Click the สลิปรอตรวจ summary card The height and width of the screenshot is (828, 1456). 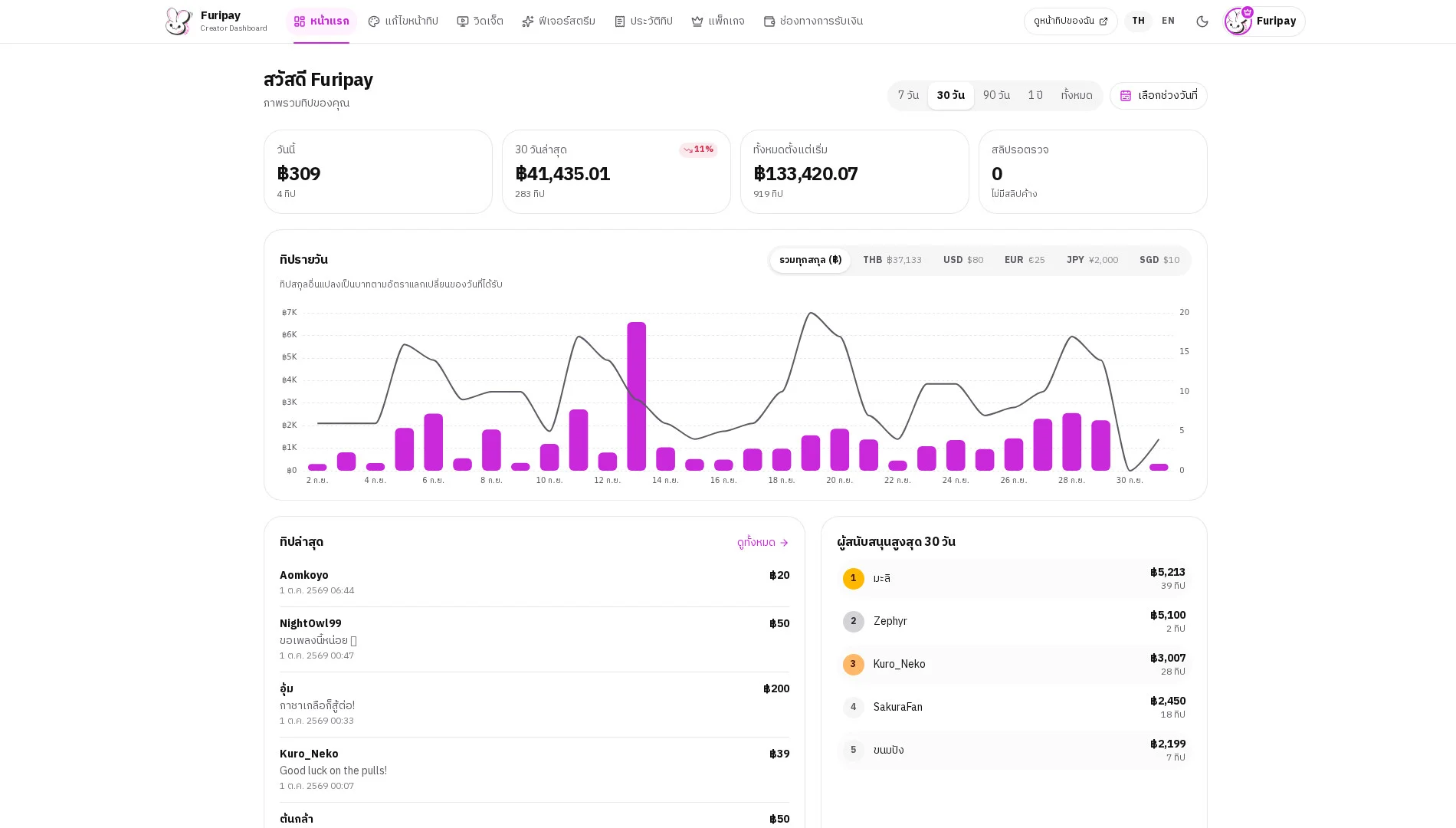click(1093, 172)
